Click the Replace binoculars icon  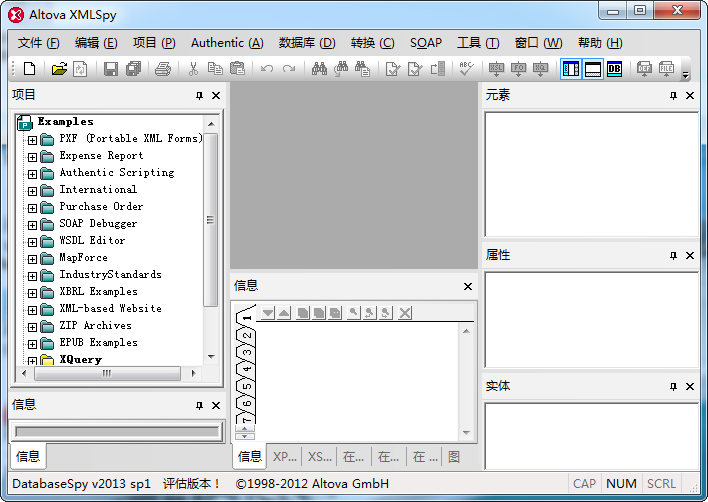point(363,69)
